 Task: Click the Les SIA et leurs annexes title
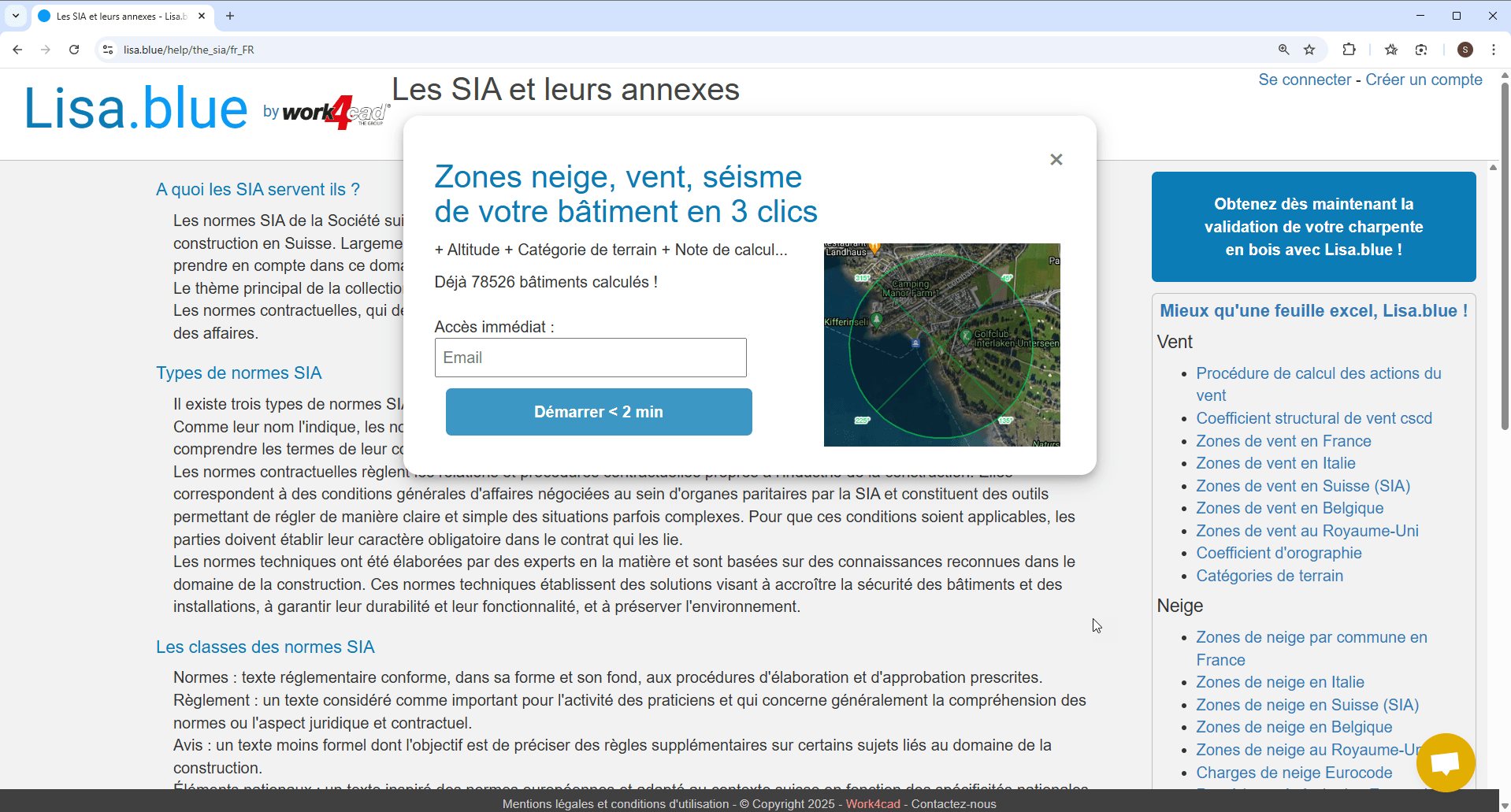click(x=566, y=90)
